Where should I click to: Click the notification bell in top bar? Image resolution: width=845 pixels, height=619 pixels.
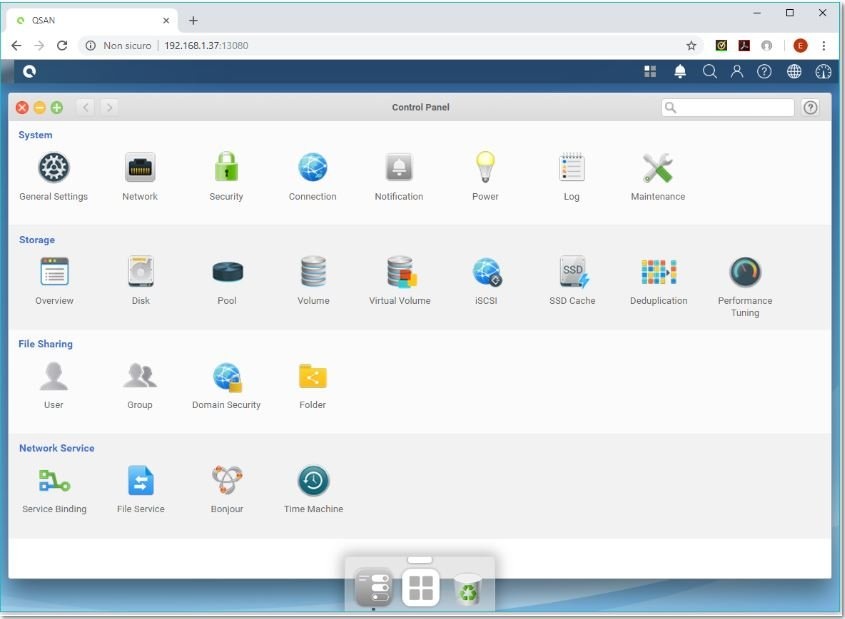tap(680, 72)
